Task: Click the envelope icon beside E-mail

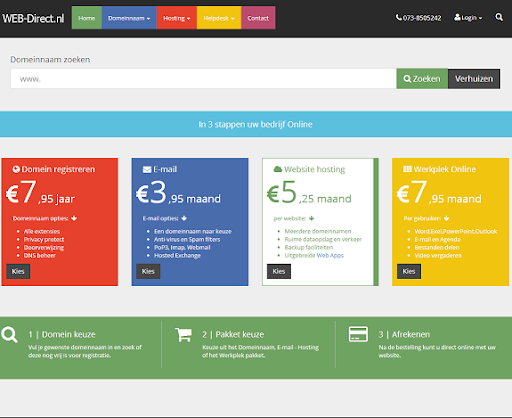Action: (x=147, y=170)
